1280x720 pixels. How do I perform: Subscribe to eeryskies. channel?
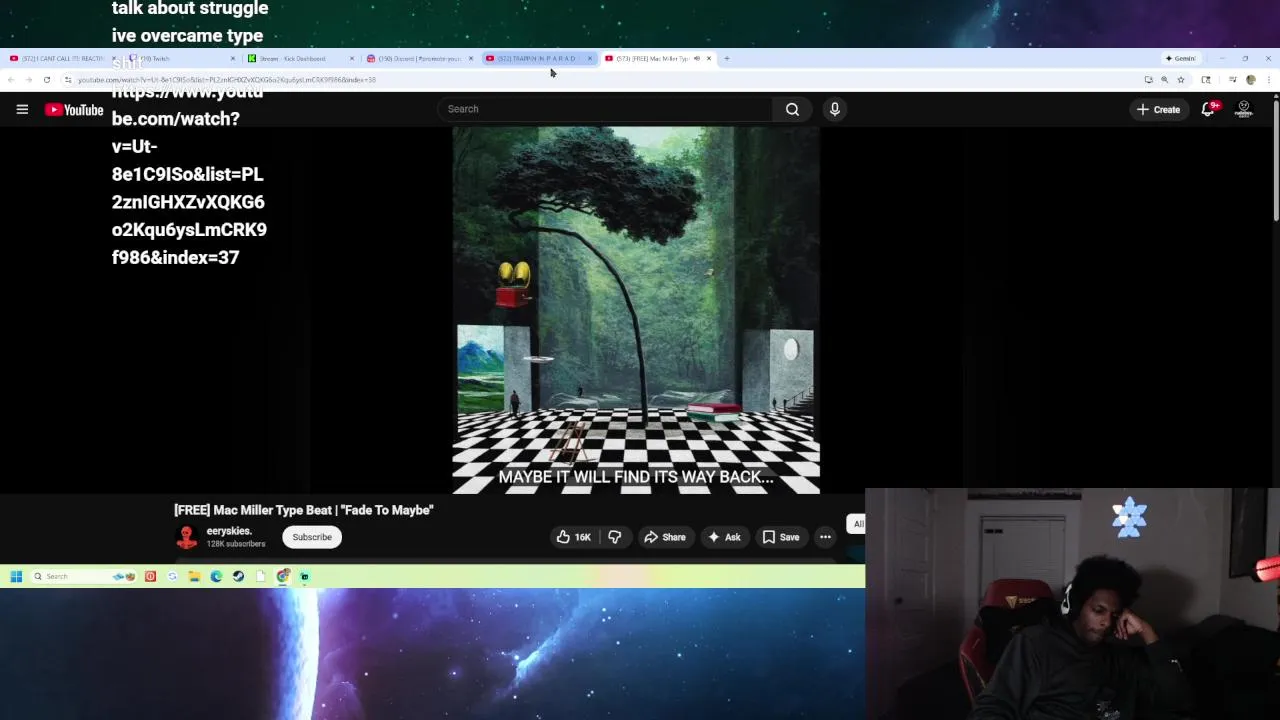[x=312, y=537]
